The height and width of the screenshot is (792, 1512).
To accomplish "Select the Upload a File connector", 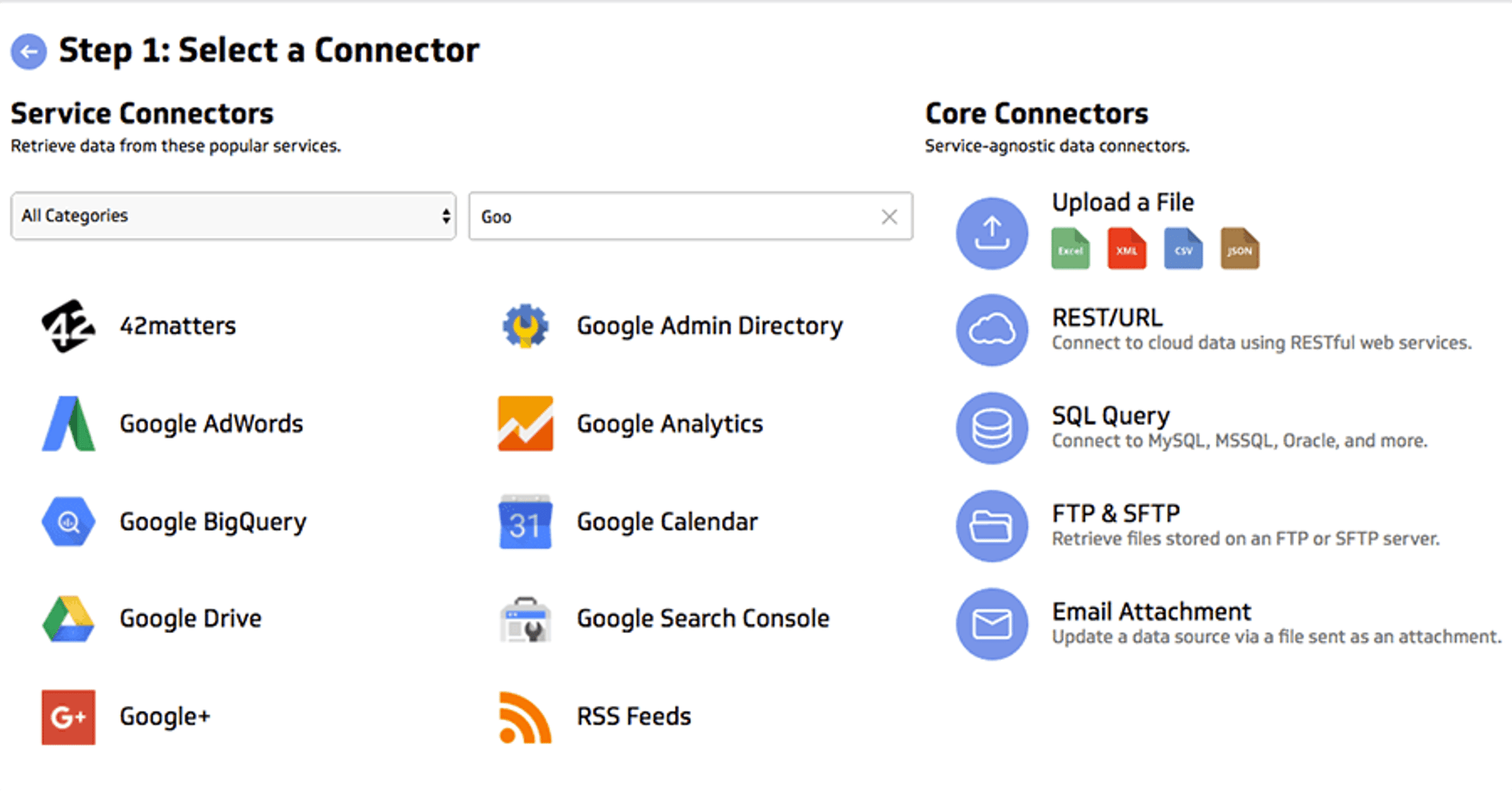I will [991, 233].
